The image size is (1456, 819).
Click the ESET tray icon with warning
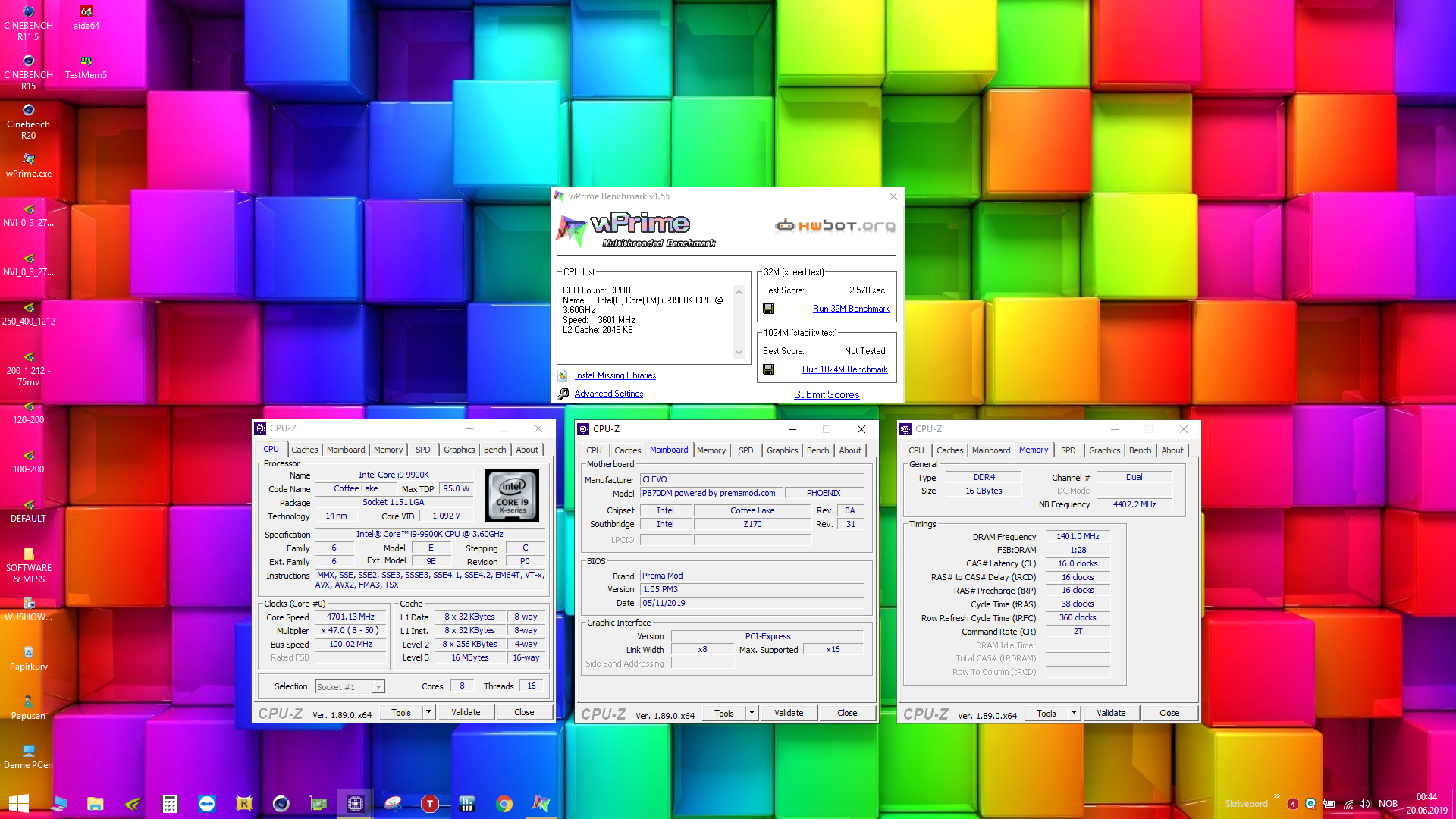pyautogui.click(x=1310, y=804)
